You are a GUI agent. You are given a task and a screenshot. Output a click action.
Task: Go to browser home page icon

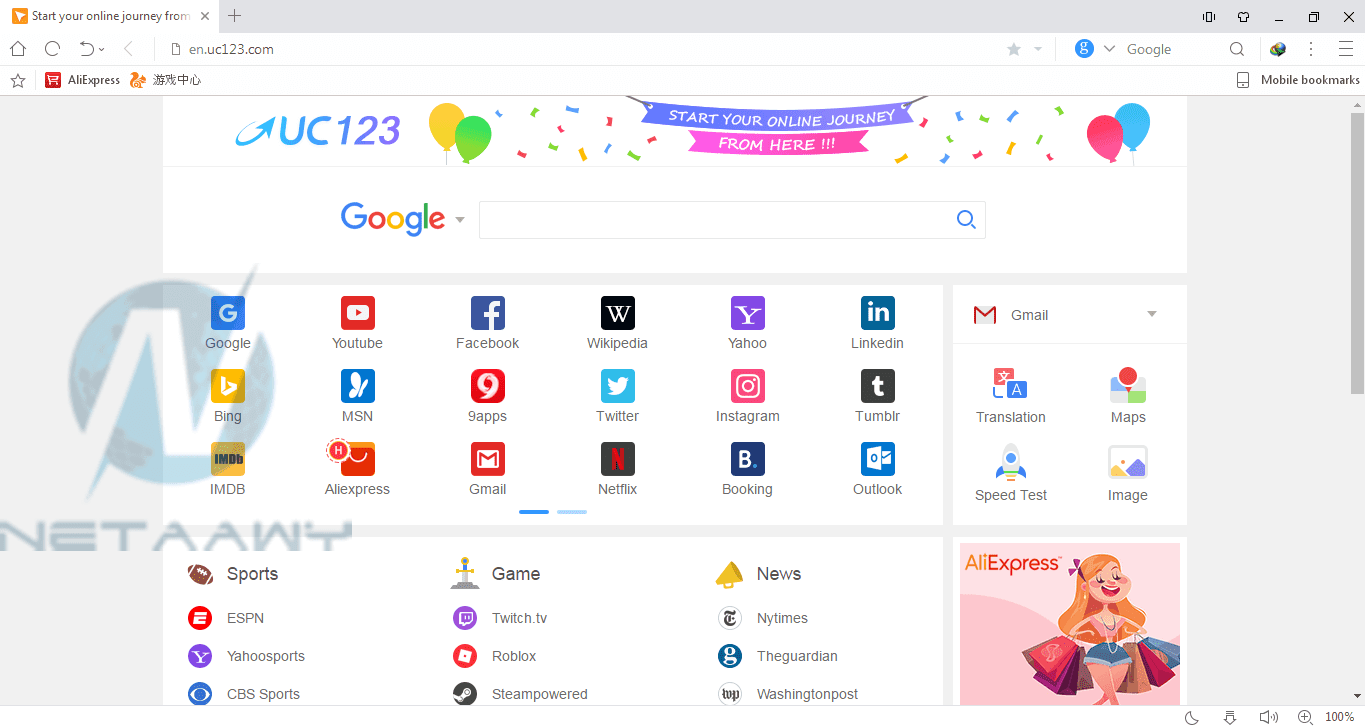point(18,49)
